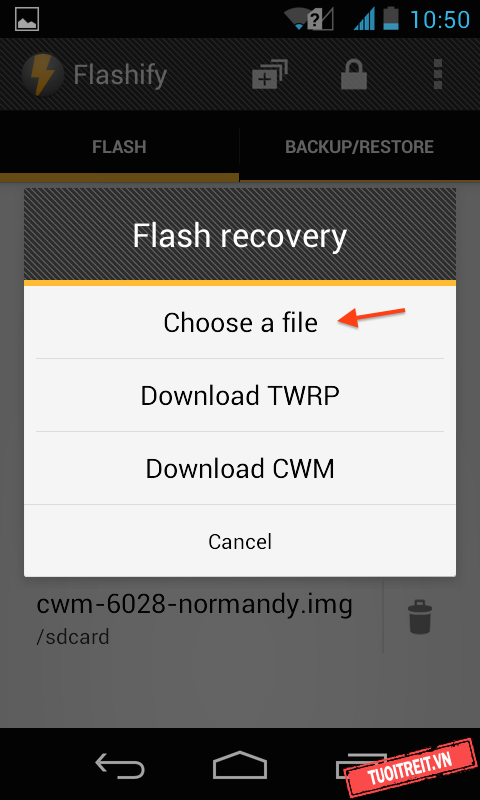Tap the Android home navigation button
This screenshot has height=800, width=480.
click(x=240, y=765)
